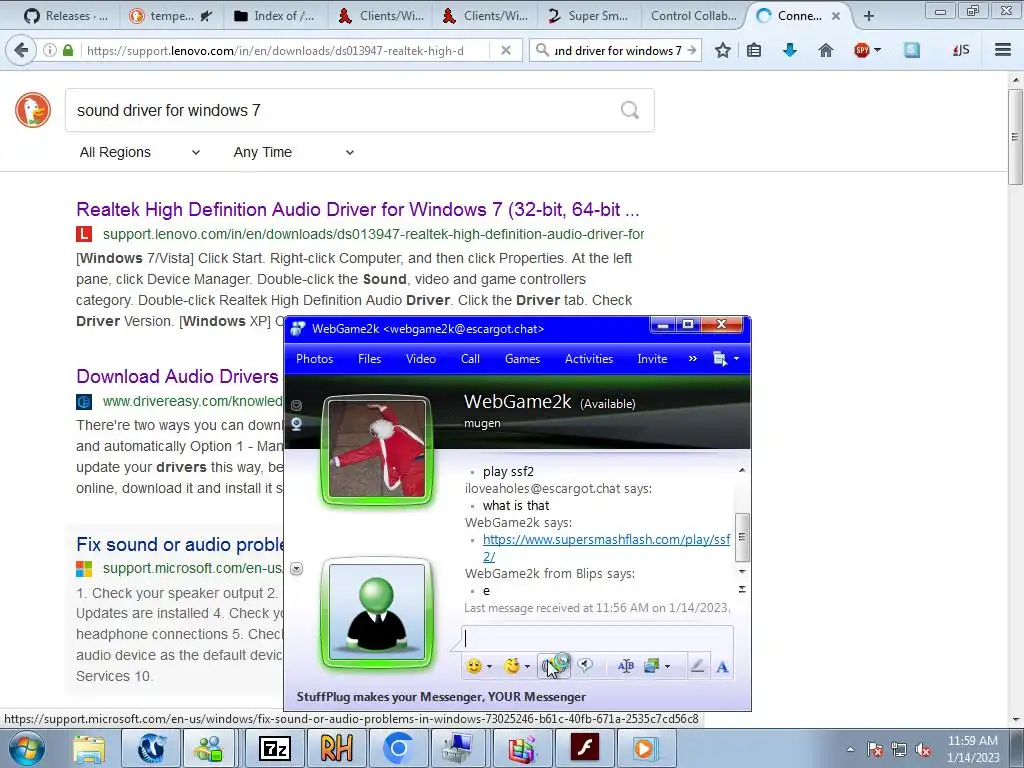The image size is (1024, 768).
Task: Switch to the Index of tab
Action: pyautogui.click(x=274, y=16)
